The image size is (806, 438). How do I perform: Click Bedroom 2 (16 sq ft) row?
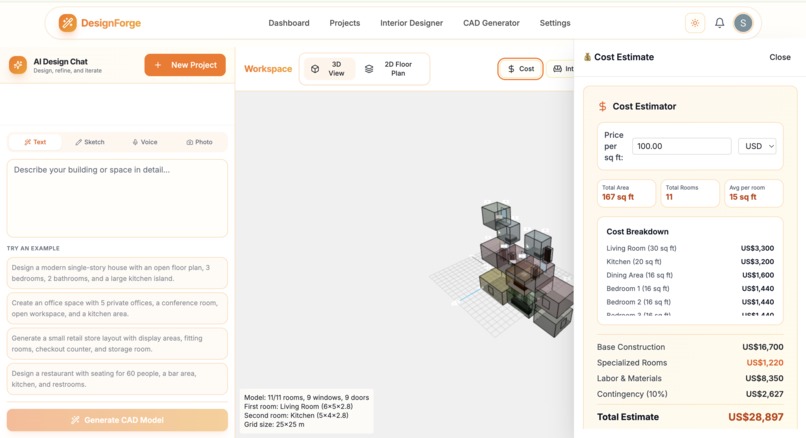point(690,302)
